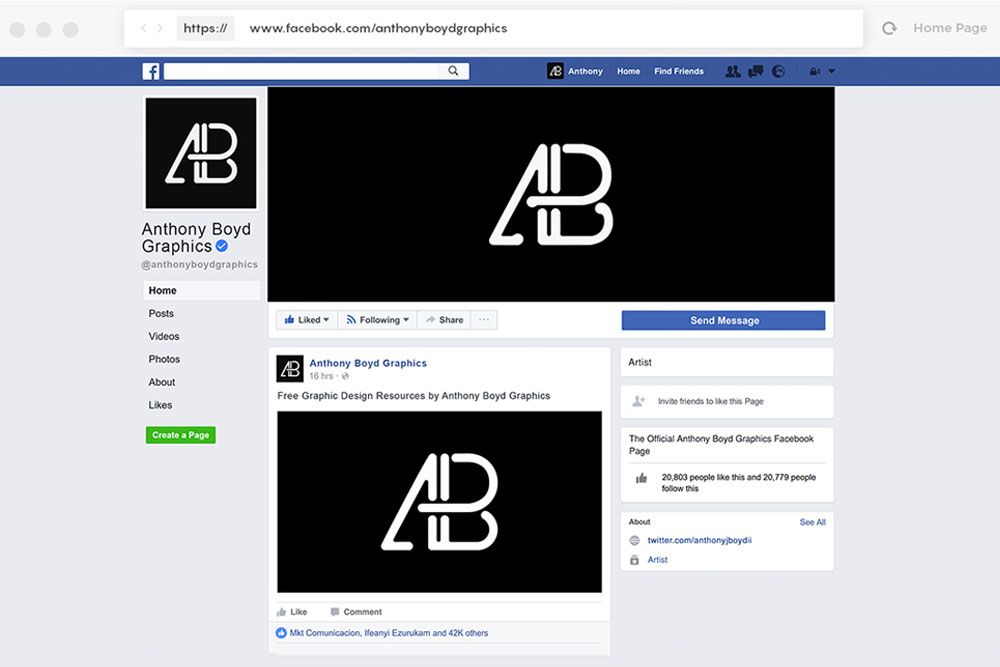Click the Comment link under the post
Image resolution: width=1000 pixels, height=667 pixels.
click(x=363, y=612)
